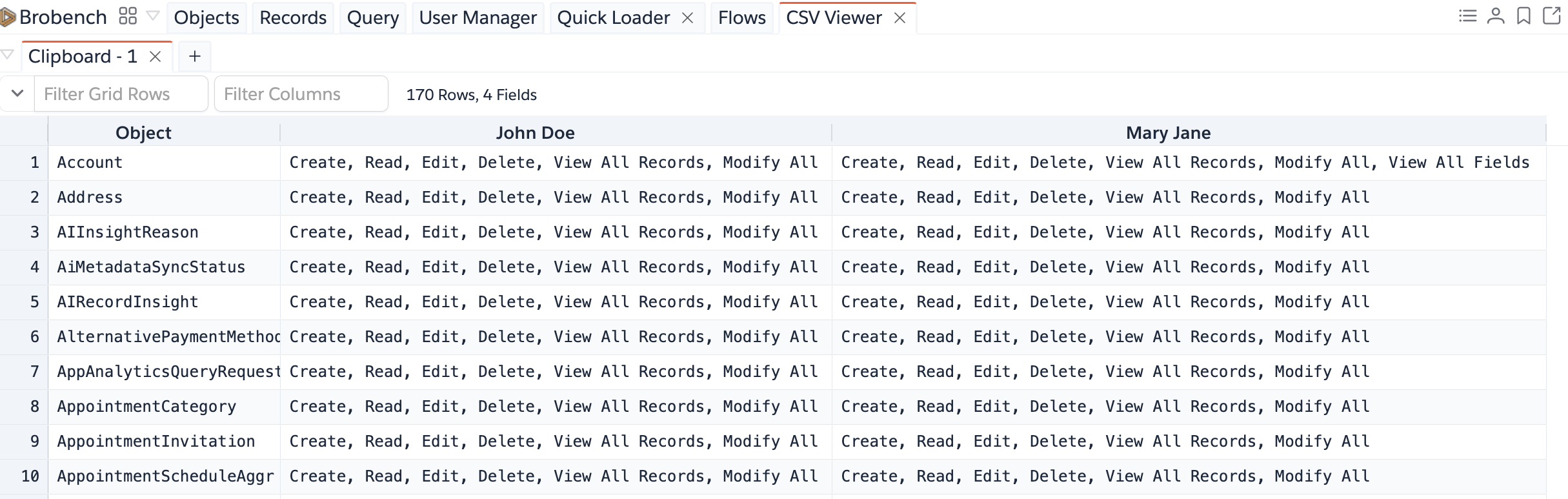Screen dimensions: 1568x499
Task: Focus the Filter Columns input field
Action: 301,94
